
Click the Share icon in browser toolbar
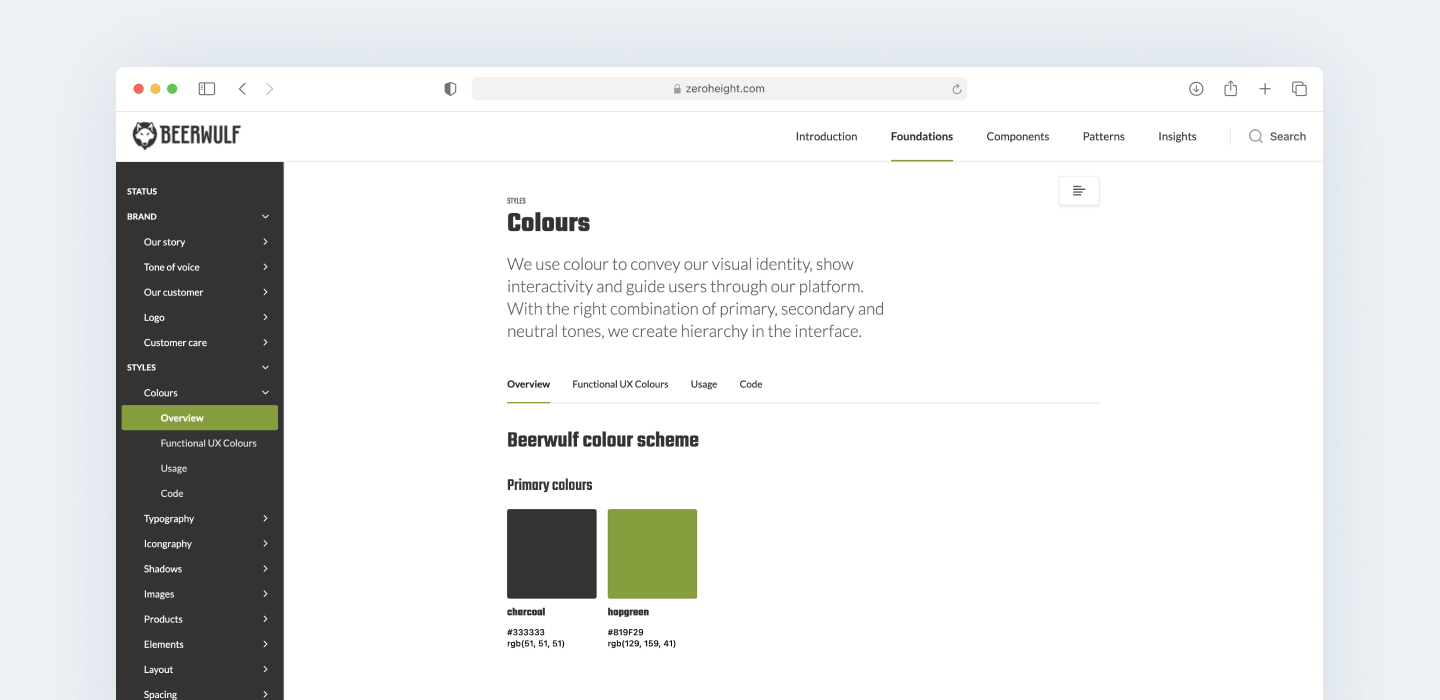1230,88
